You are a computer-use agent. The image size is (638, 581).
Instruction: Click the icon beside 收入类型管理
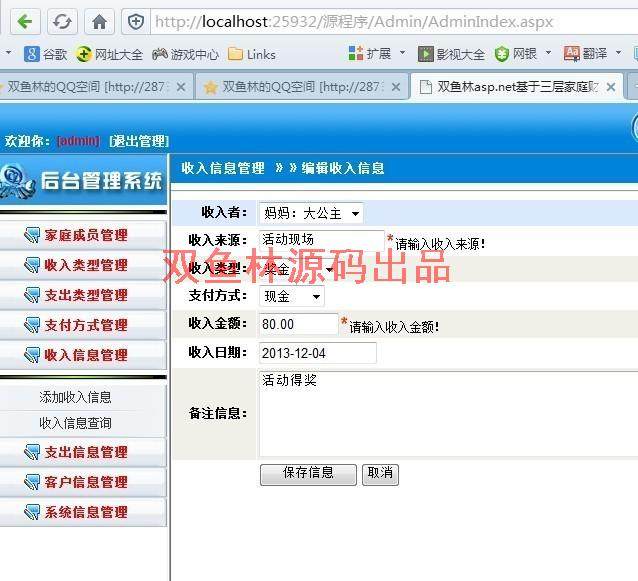pyautogui.click(x=32, y=265)
